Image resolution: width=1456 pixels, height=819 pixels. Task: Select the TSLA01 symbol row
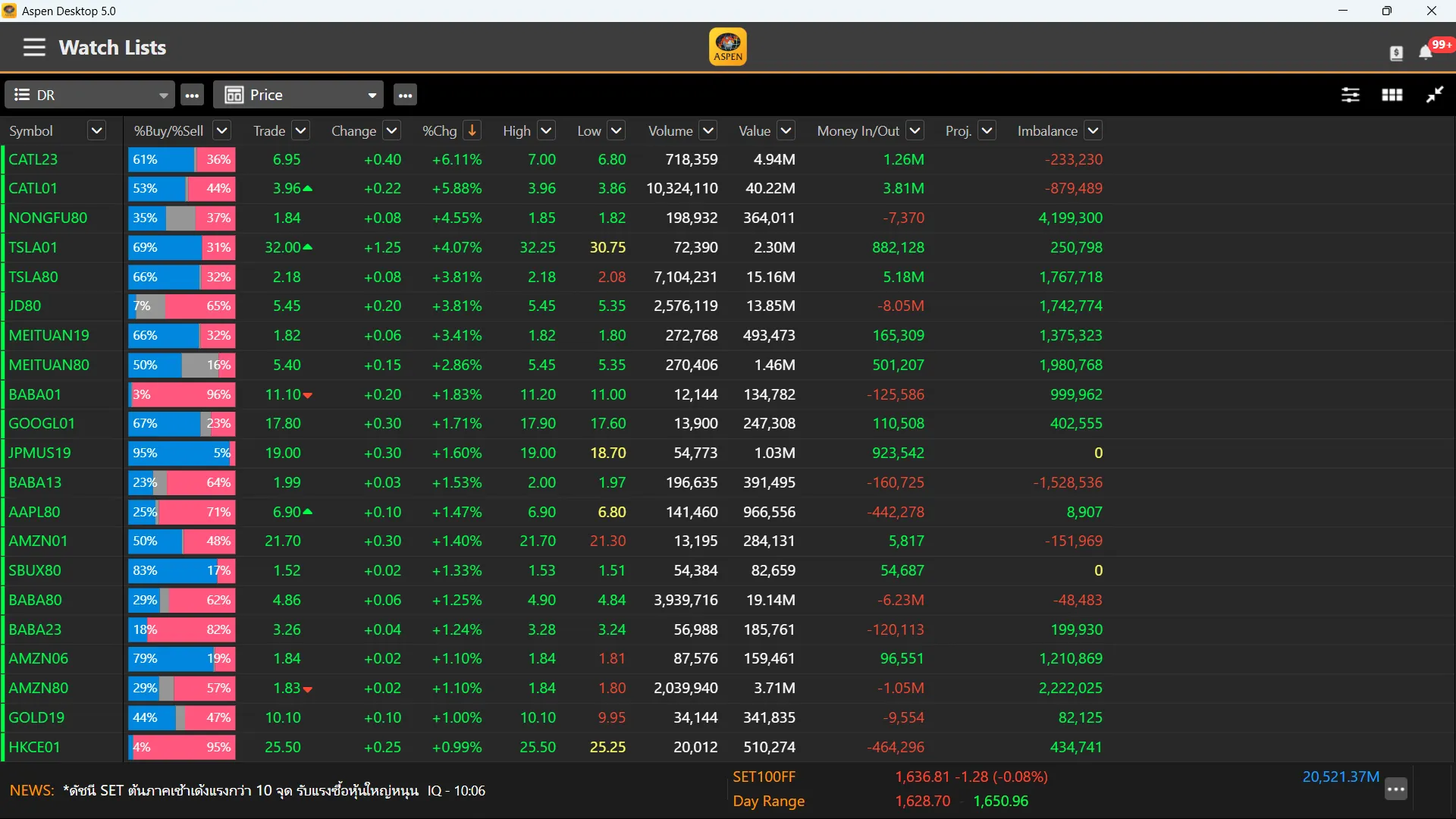33,247
